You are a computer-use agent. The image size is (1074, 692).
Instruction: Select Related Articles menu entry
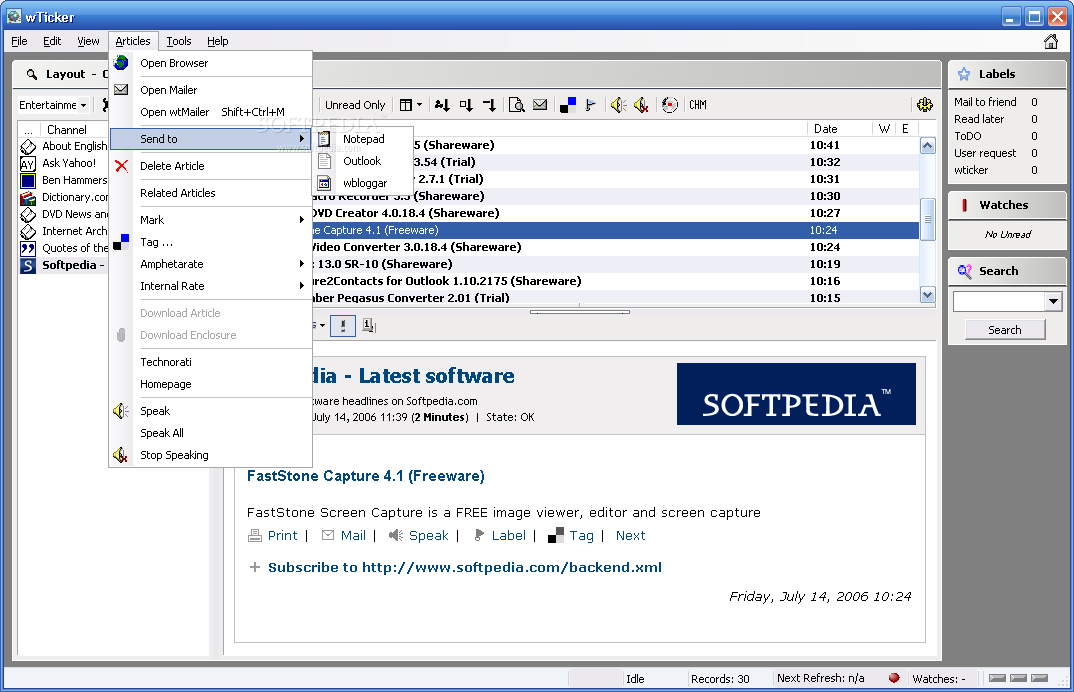point(210,193)
